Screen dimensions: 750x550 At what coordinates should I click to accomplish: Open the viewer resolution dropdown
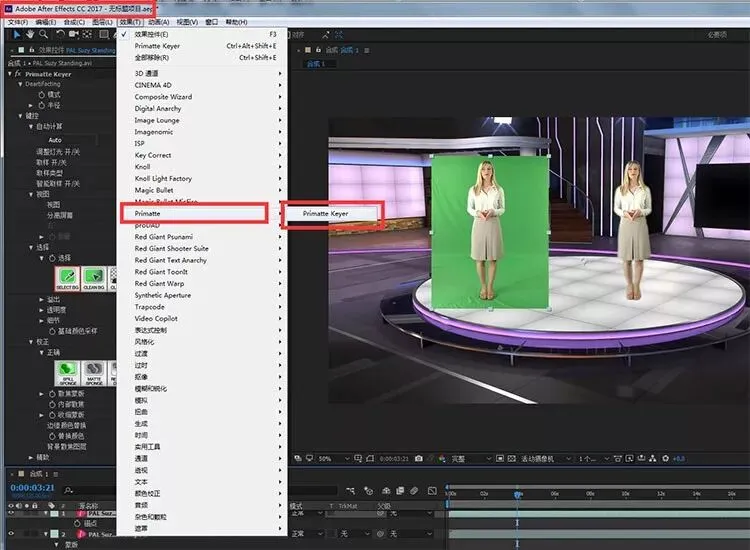[466, 459]
